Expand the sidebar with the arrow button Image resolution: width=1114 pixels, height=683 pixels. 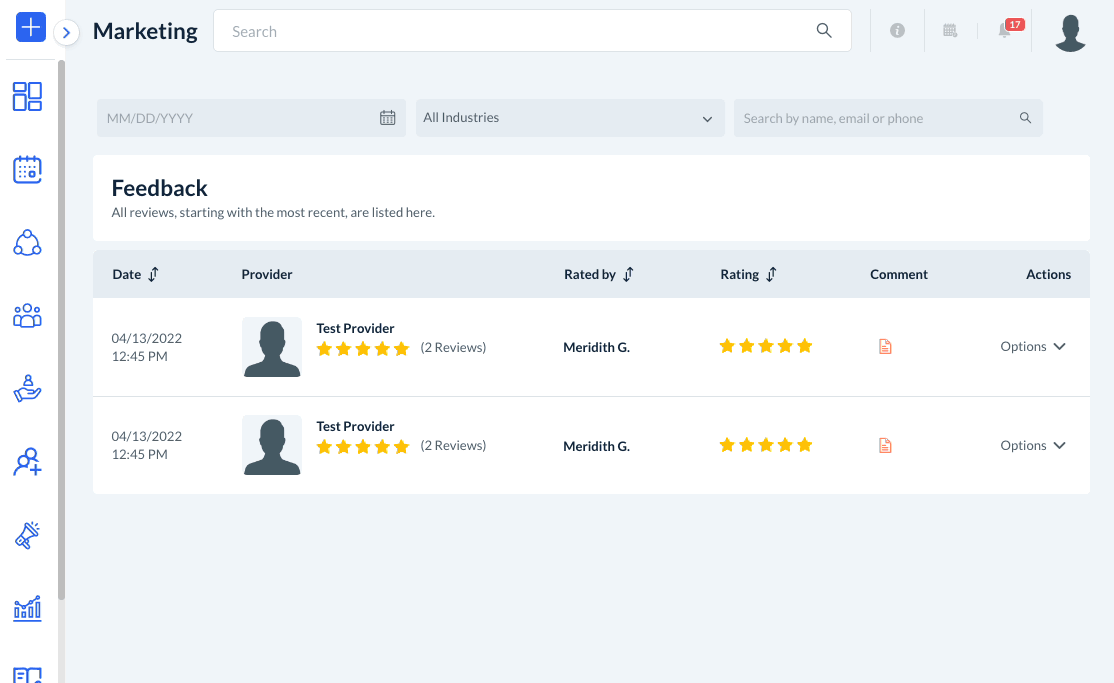66,33
